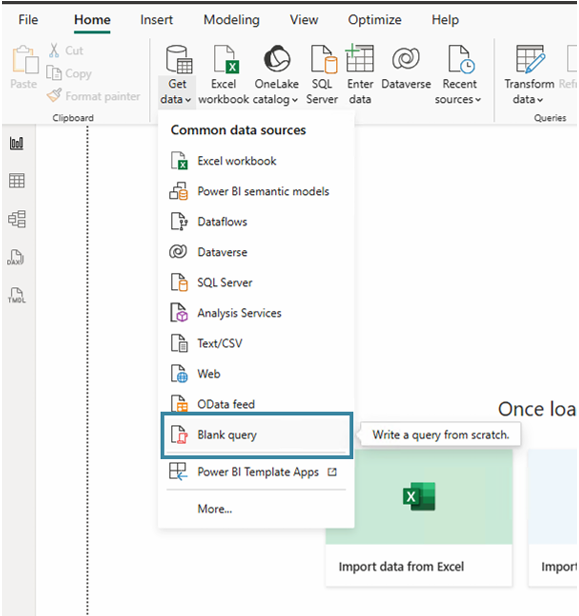The height and width of the screenshot is (616, 579).
Task: Switch to Table view in sidebar
Action: (x=16, y=181)
